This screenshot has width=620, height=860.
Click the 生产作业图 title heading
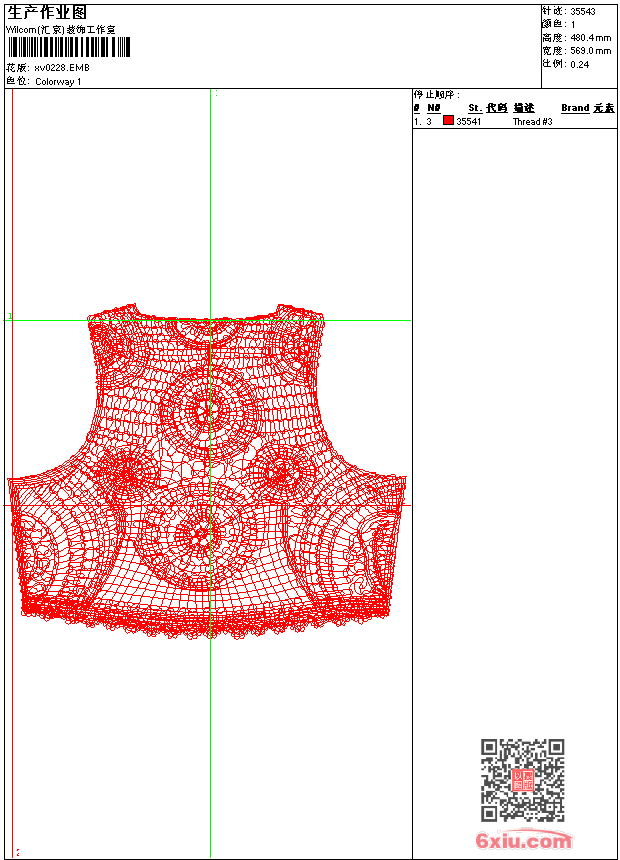47,12
